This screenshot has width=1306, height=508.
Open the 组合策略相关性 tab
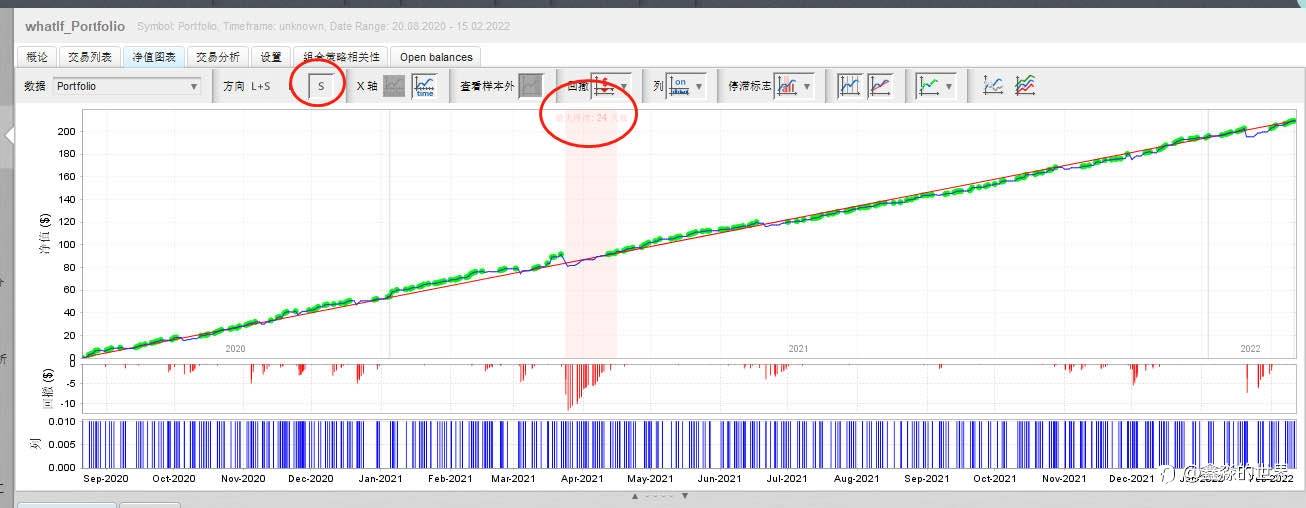point(340,57)
